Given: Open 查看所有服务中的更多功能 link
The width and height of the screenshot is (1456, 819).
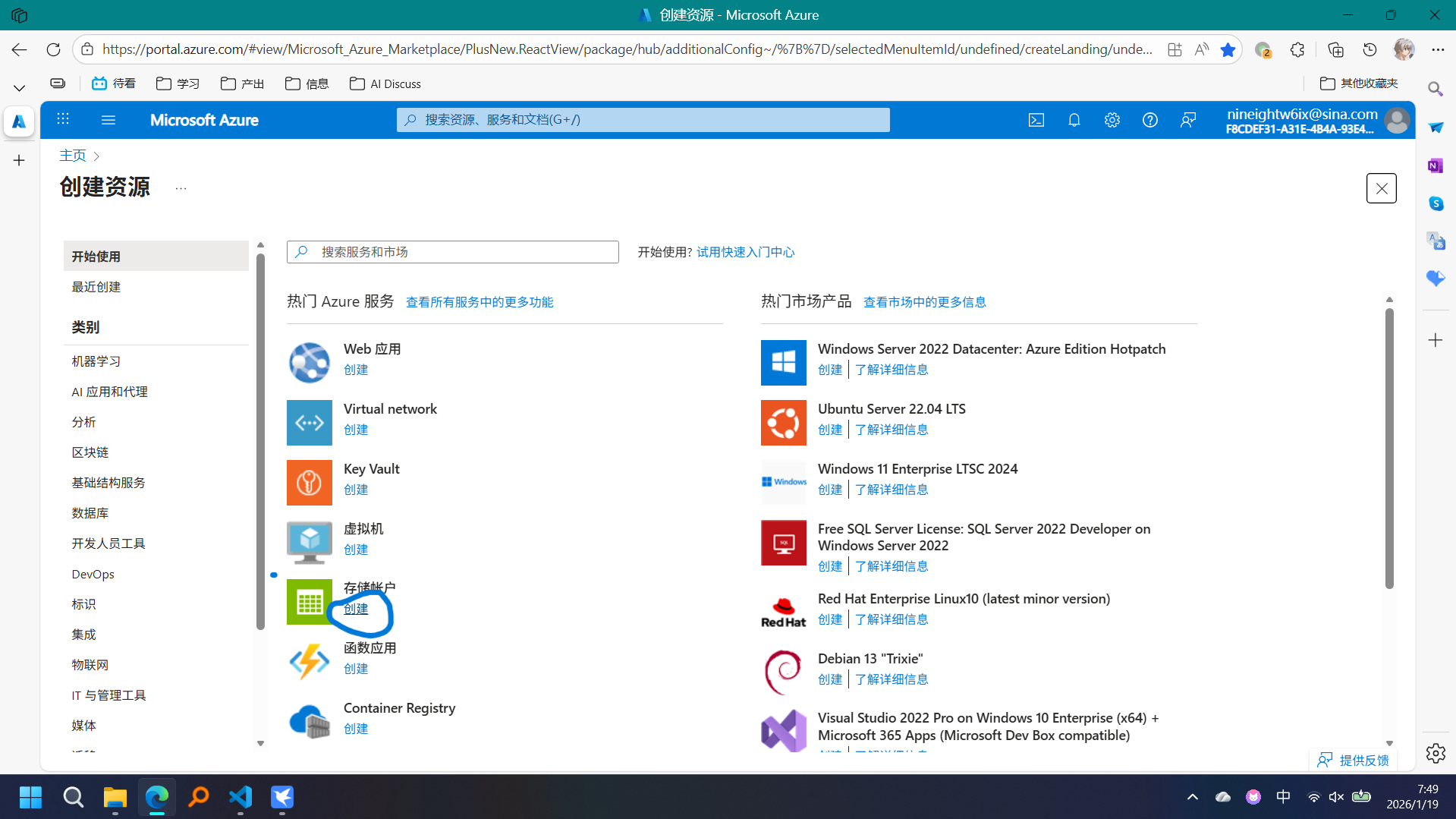Looking at the screenshot, I should 479,302.
